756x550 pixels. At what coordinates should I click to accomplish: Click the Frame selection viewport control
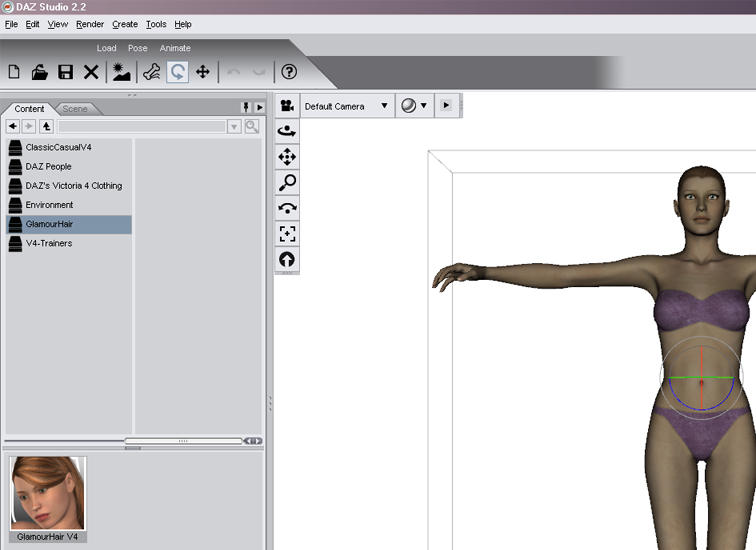click(287, 234)
